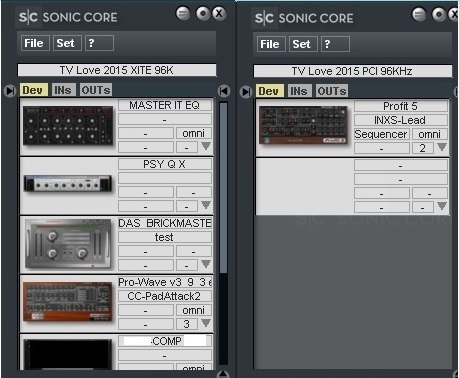Open Set menu in PCI 96KHz window
The width and height of the screenshot is (459, 378).
[303, 44]
